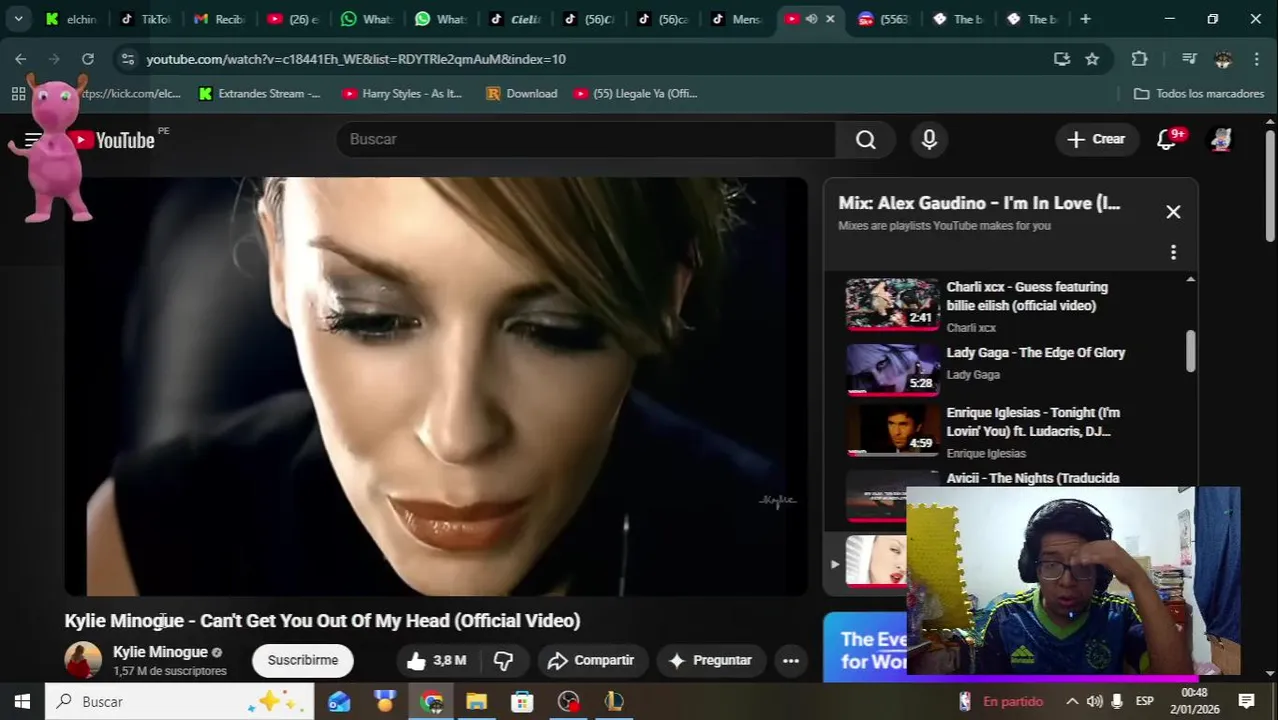This screenshot has height=720, width=1278.
Task: Click on the video player
Action: pos(436,387)
